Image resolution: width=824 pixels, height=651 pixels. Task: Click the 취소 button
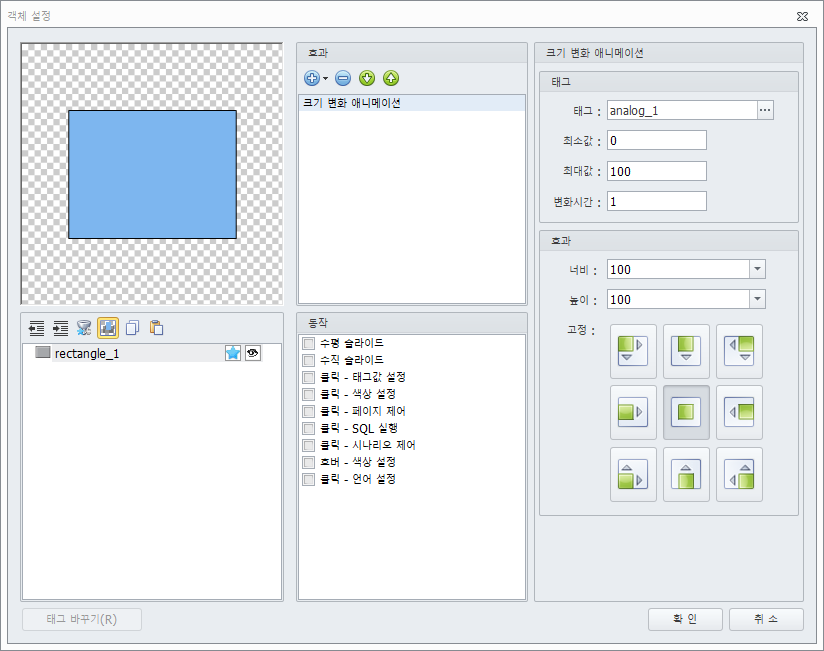tap(766, 619)
